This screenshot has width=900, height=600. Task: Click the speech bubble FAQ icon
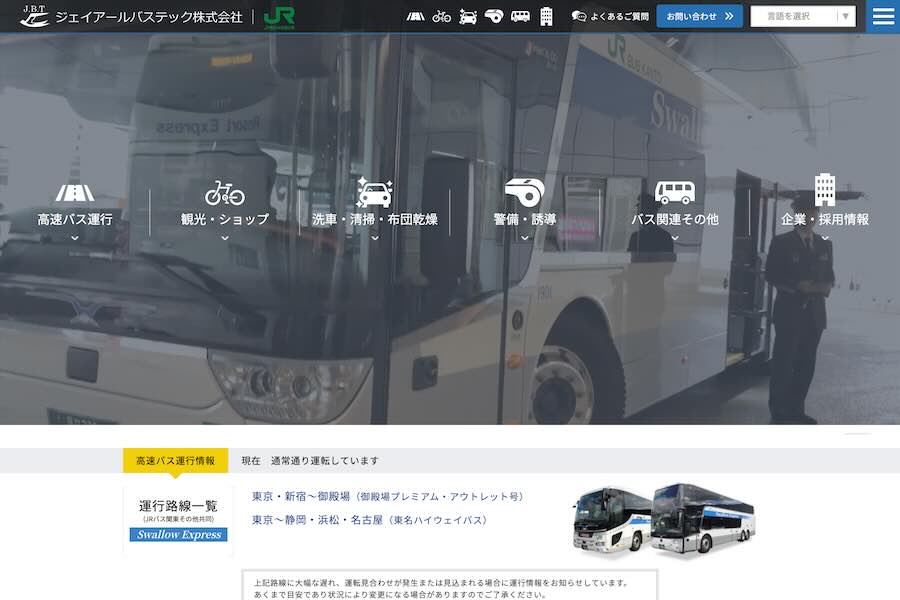(x=579, y=17)
